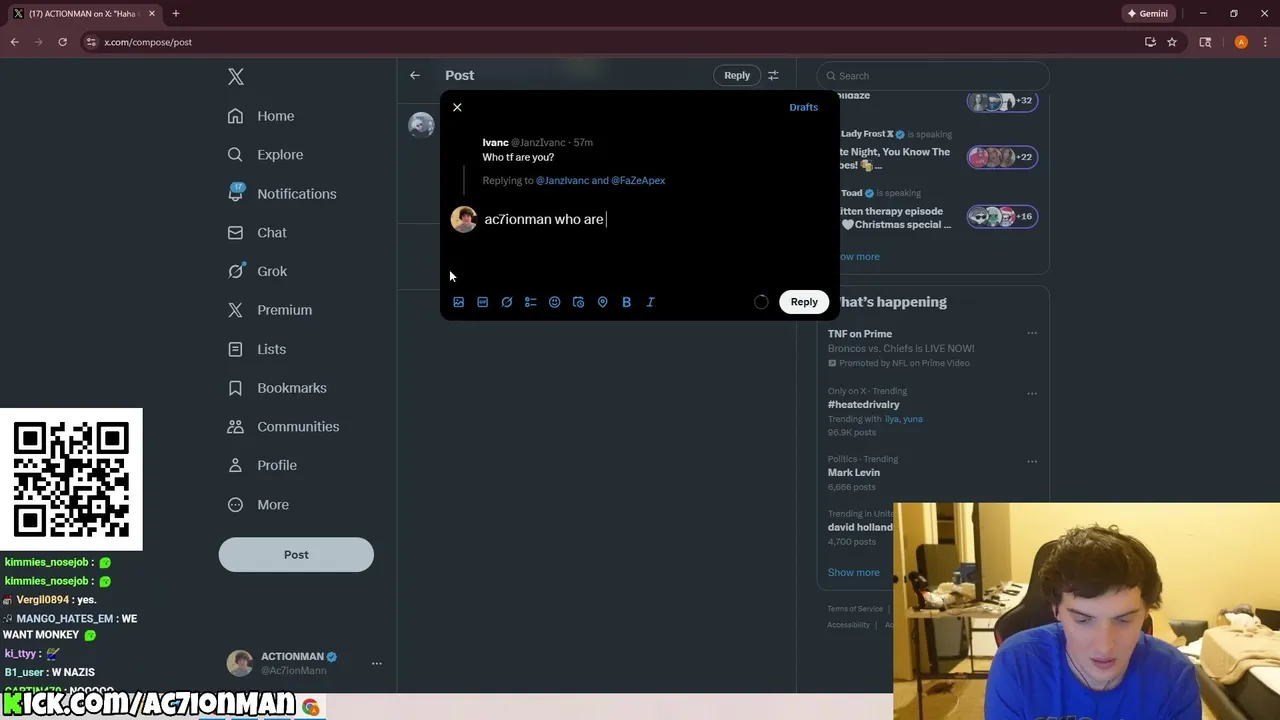Open TNF on Prime trend
The image size is (1280, 720).
pyautogui.click(x=860, y=334)
